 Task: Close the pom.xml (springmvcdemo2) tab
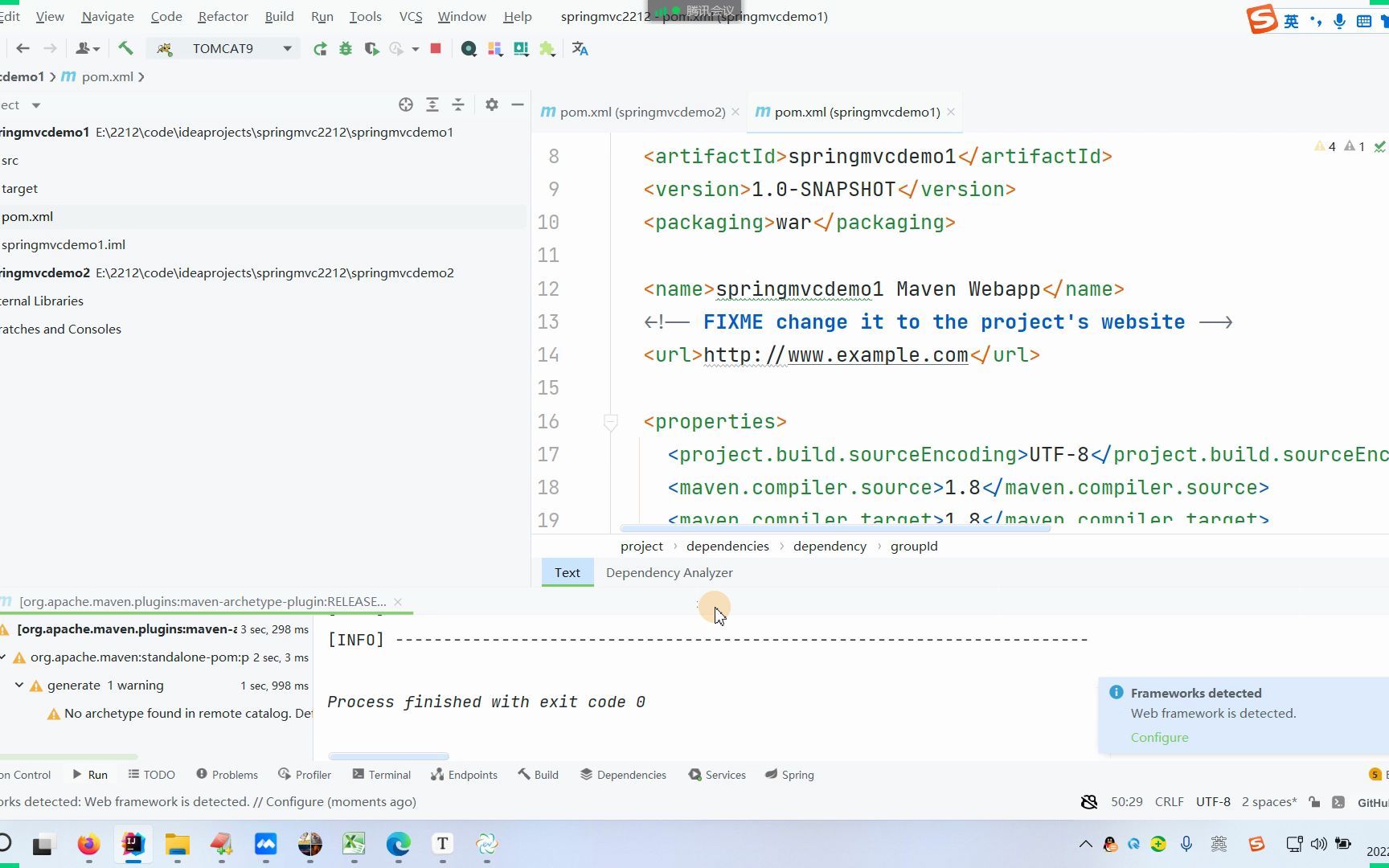[x=735, y=112]
